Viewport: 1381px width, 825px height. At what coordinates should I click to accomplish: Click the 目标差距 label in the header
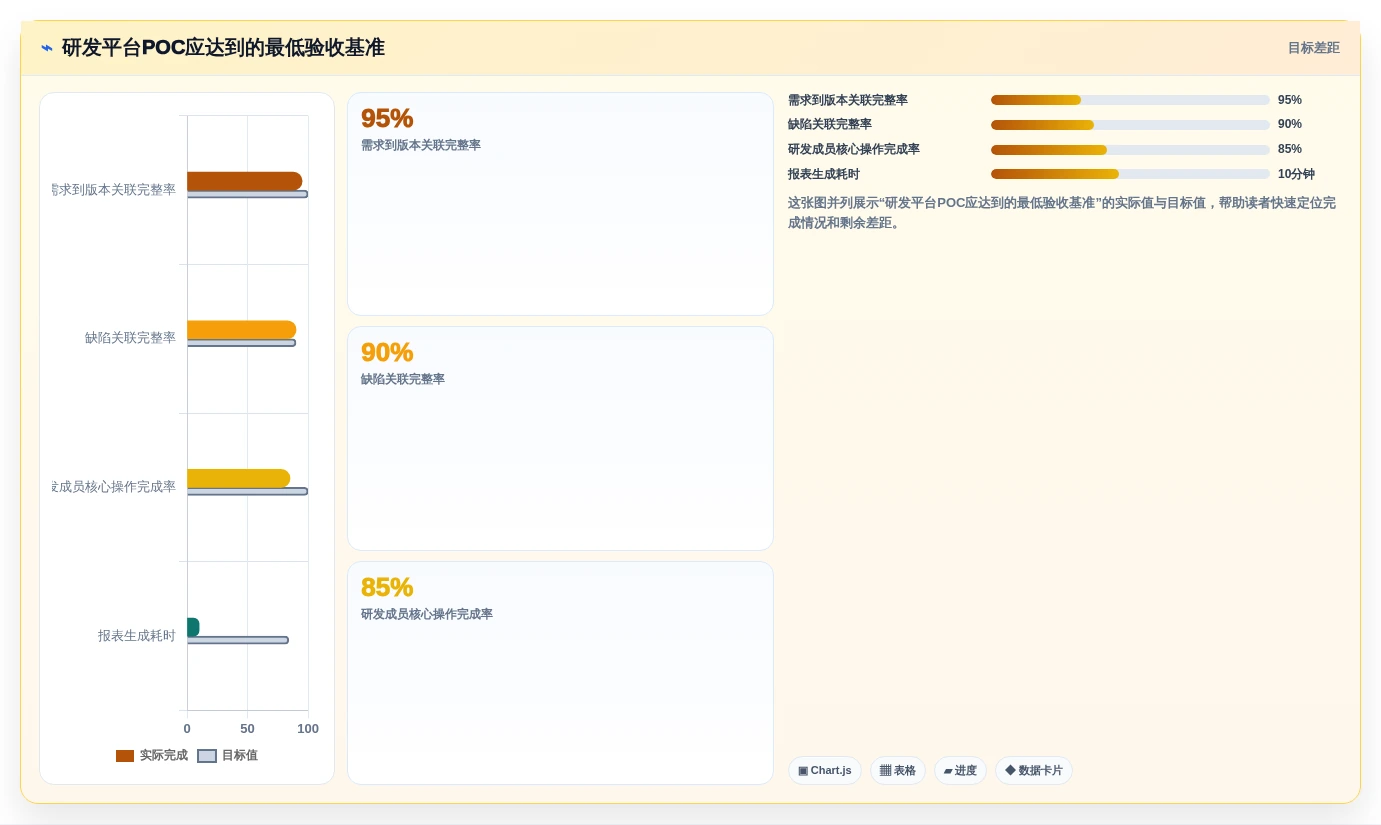coord(1313,48)
